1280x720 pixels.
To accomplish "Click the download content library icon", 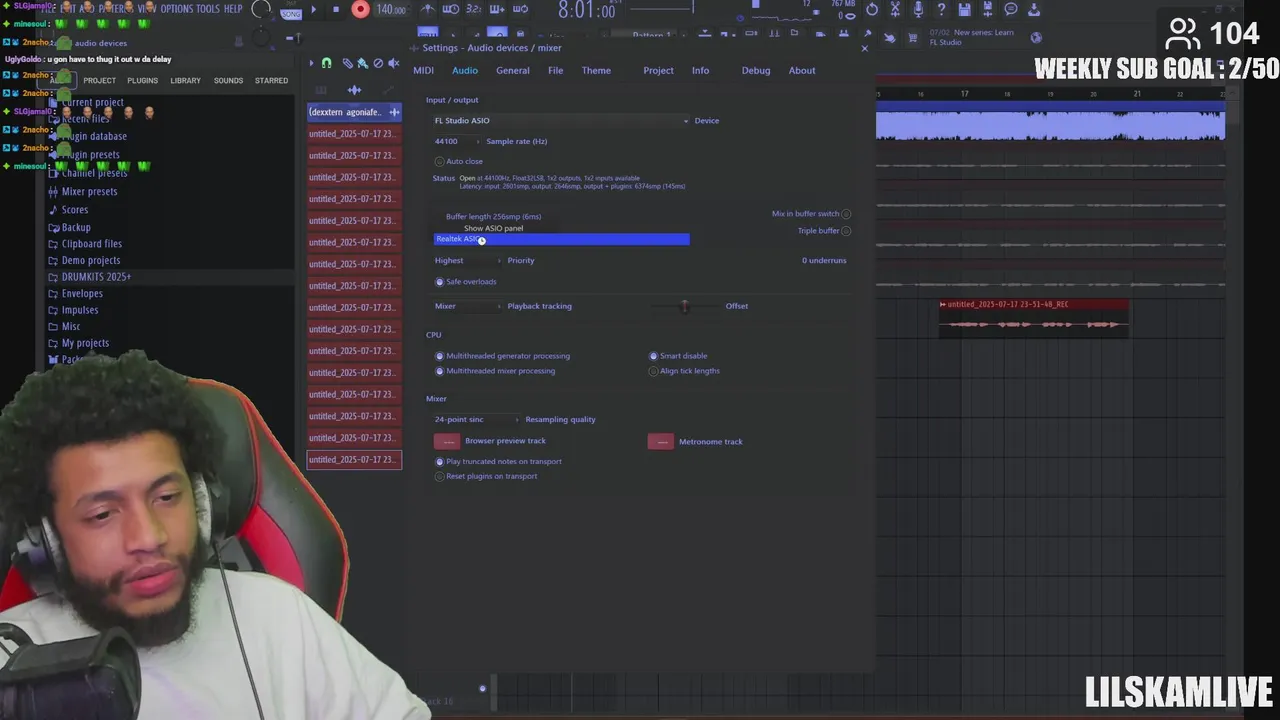I will [x=1034, y=9].
